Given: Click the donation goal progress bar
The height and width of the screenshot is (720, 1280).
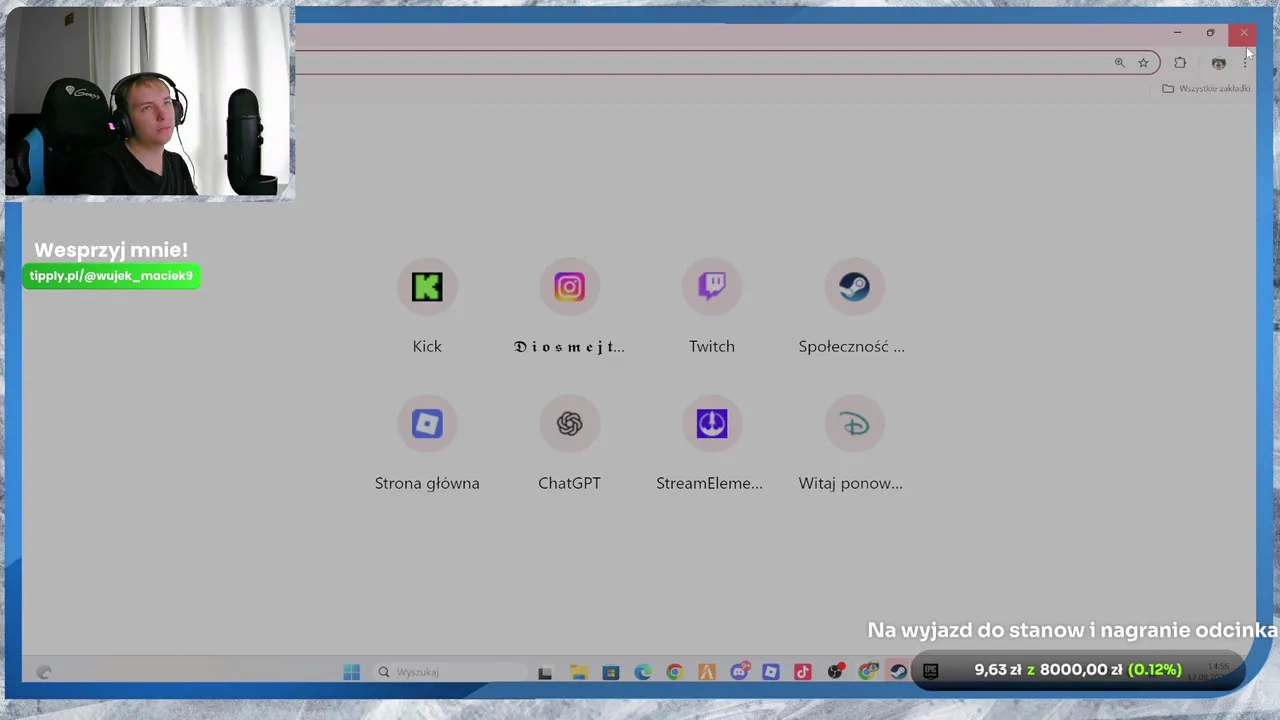Looking at the screenshot, I should pos(1078,670).
